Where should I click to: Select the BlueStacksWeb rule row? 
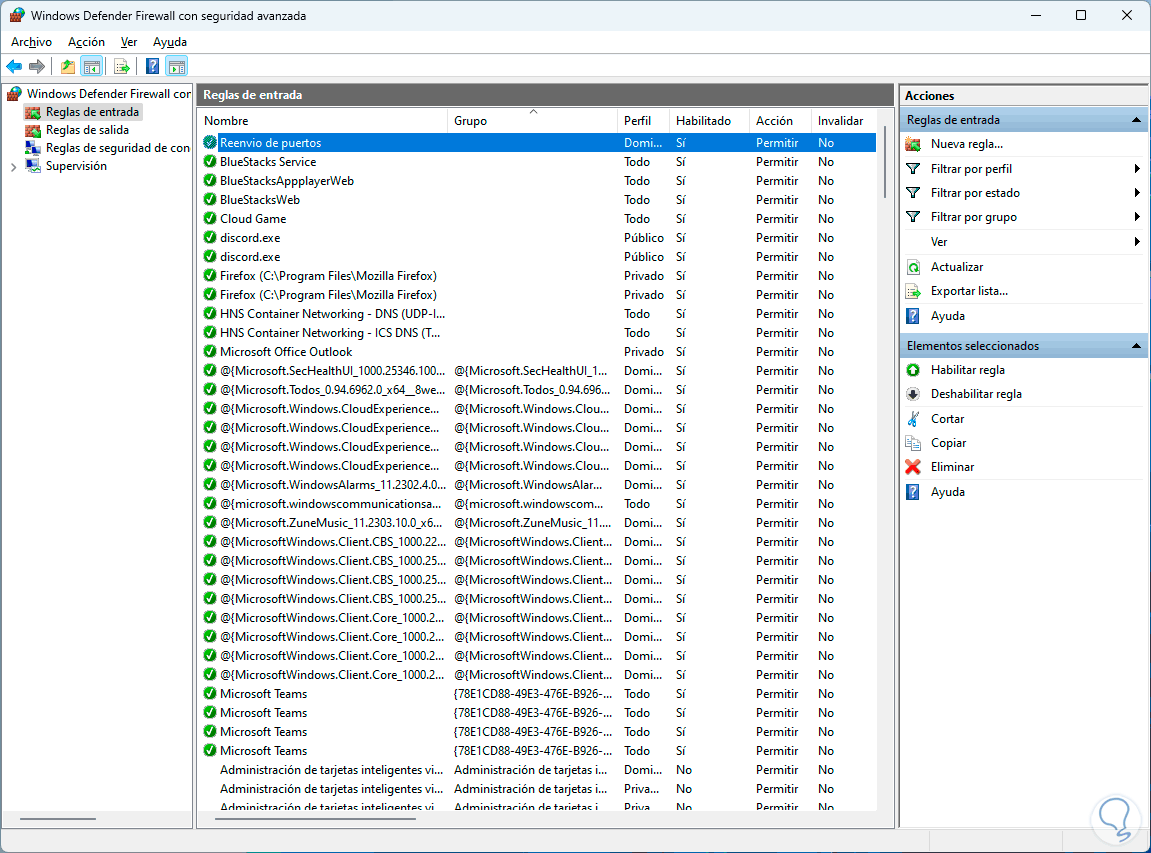[x=540, y=200]
